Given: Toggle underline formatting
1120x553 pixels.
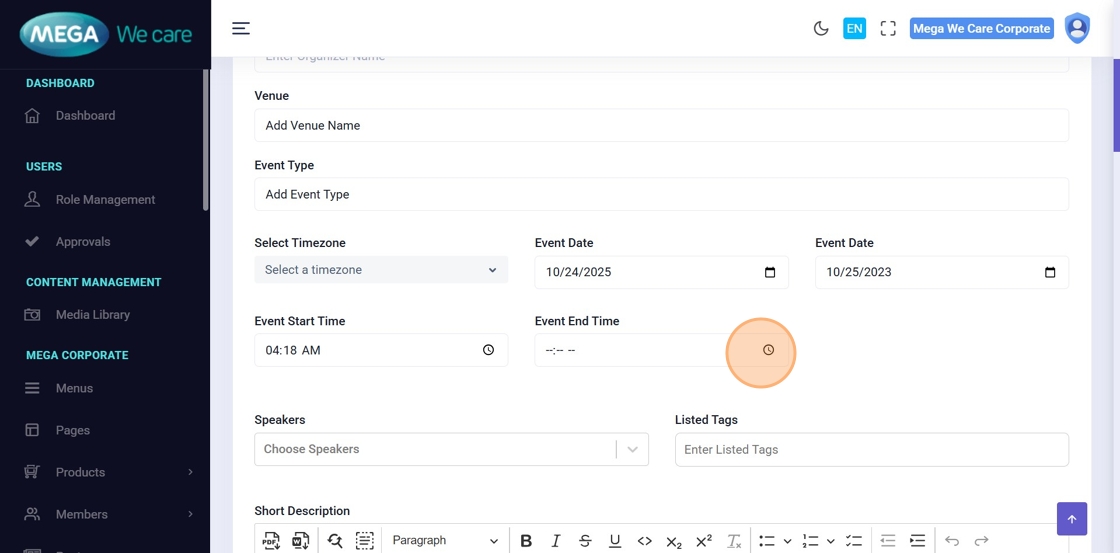Looking at the screenshot, I should 615,541.
